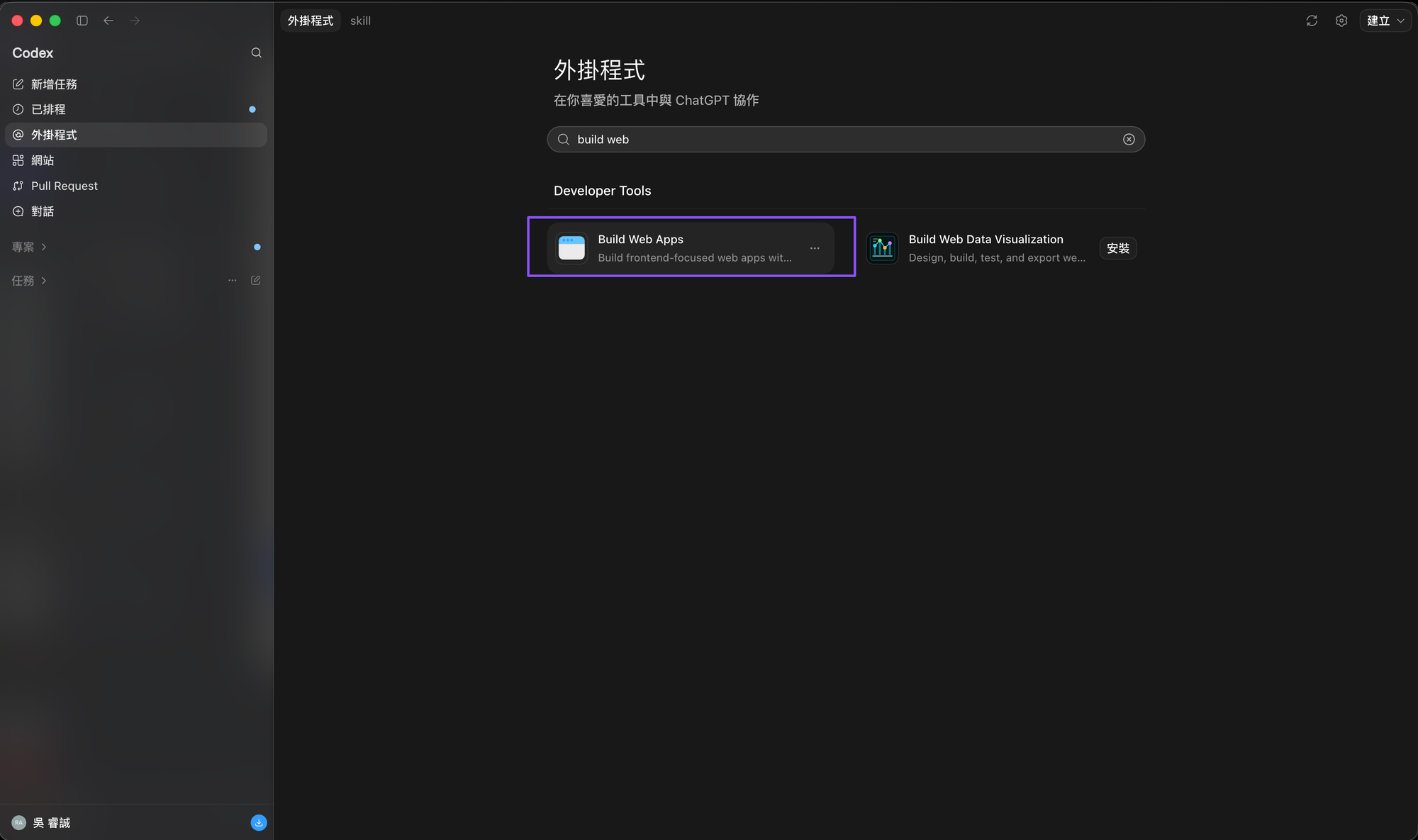Open the 吳 睿誠 account menu

point(51,823)
